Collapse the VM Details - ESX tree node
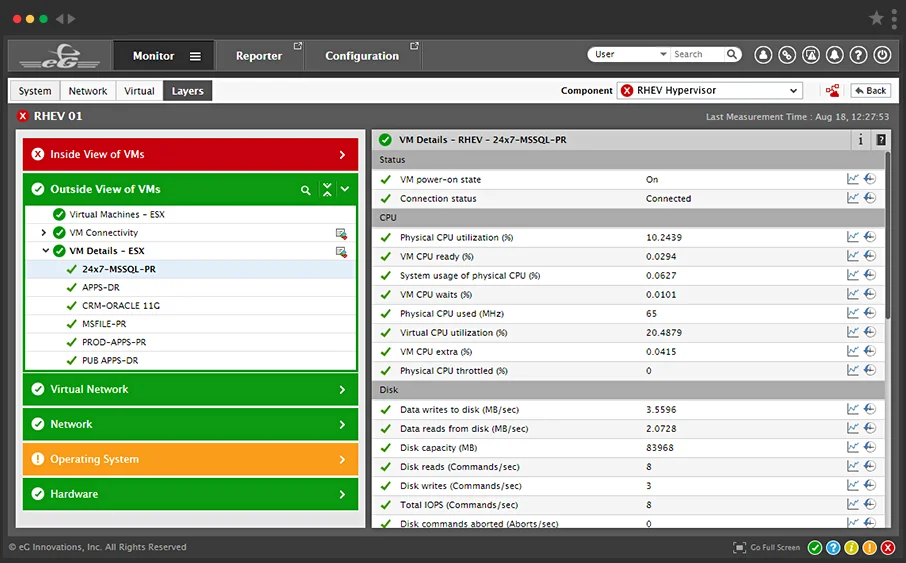This screenshot has height=563, width=906. (45, 251)
